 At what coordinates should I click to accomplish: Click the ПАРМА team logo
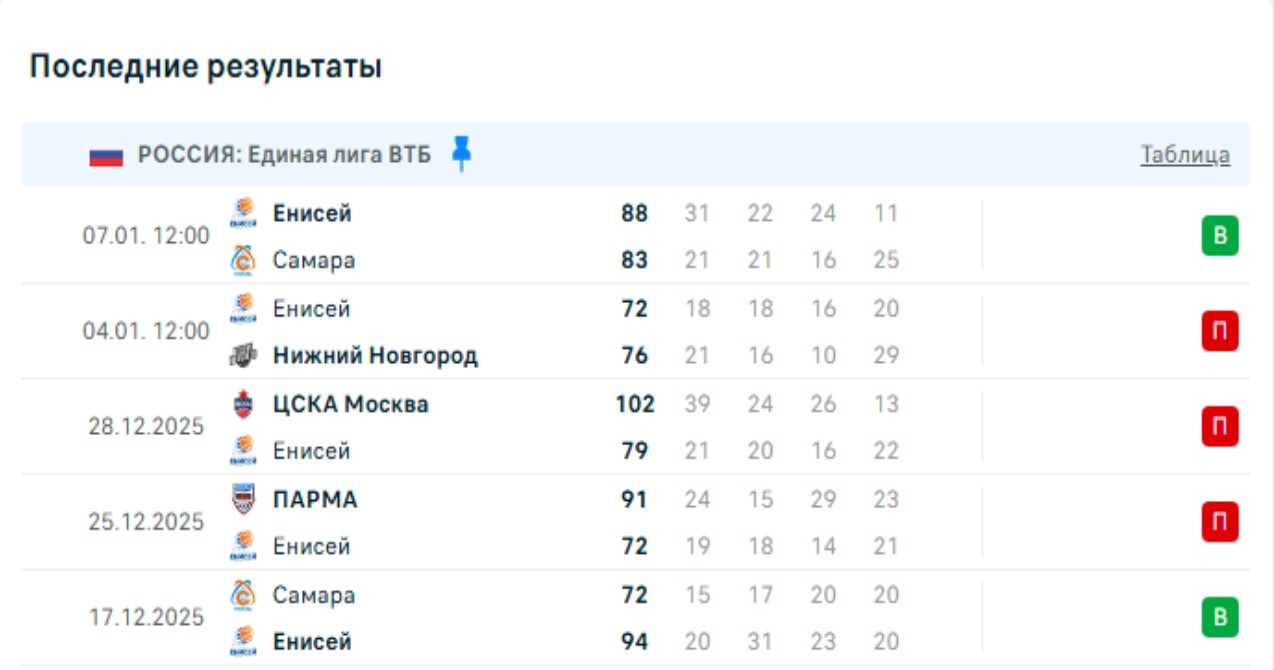pyautogui.click(x=243, y=499)
